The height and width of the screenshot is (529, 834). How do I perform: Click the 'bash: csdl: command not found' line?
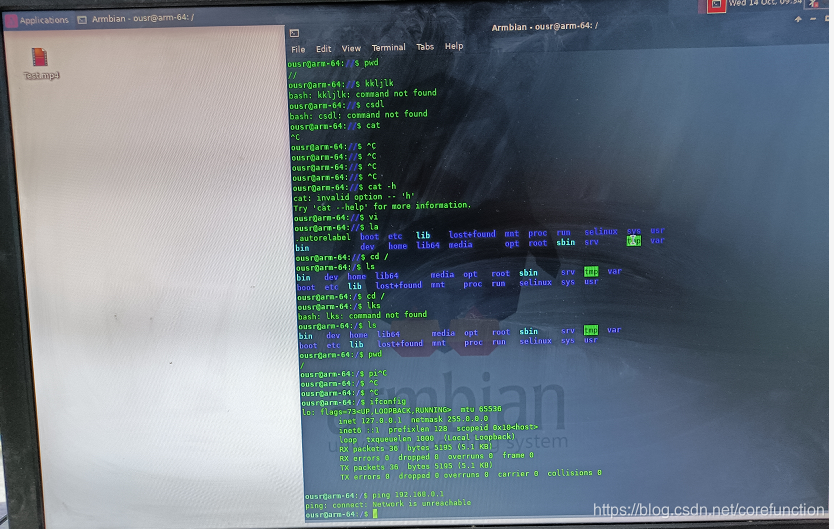tap(358, 115)
